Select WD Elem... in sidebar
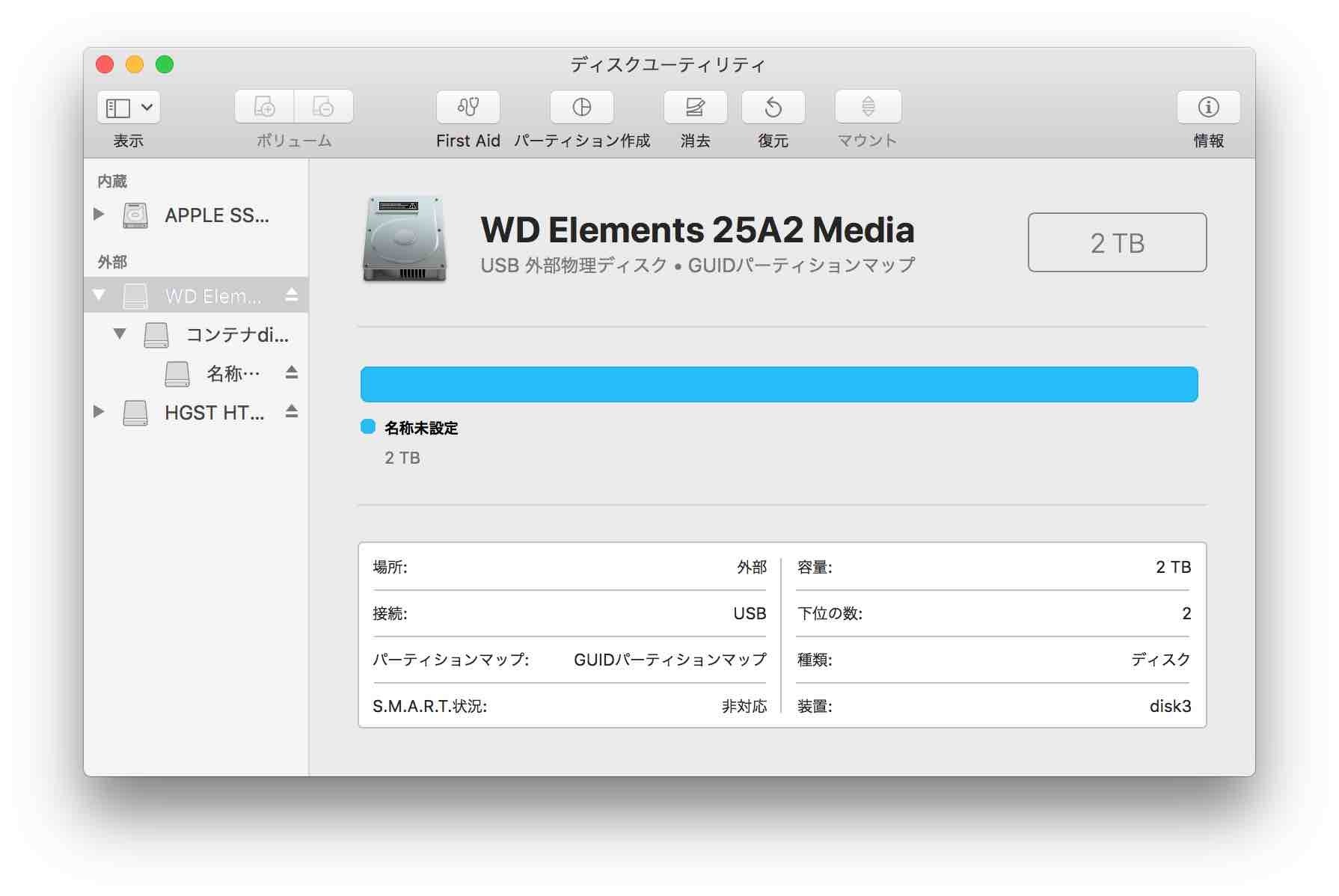This screenshot has width=1339, height=896. pyautogui.click(x=196, y=295)
